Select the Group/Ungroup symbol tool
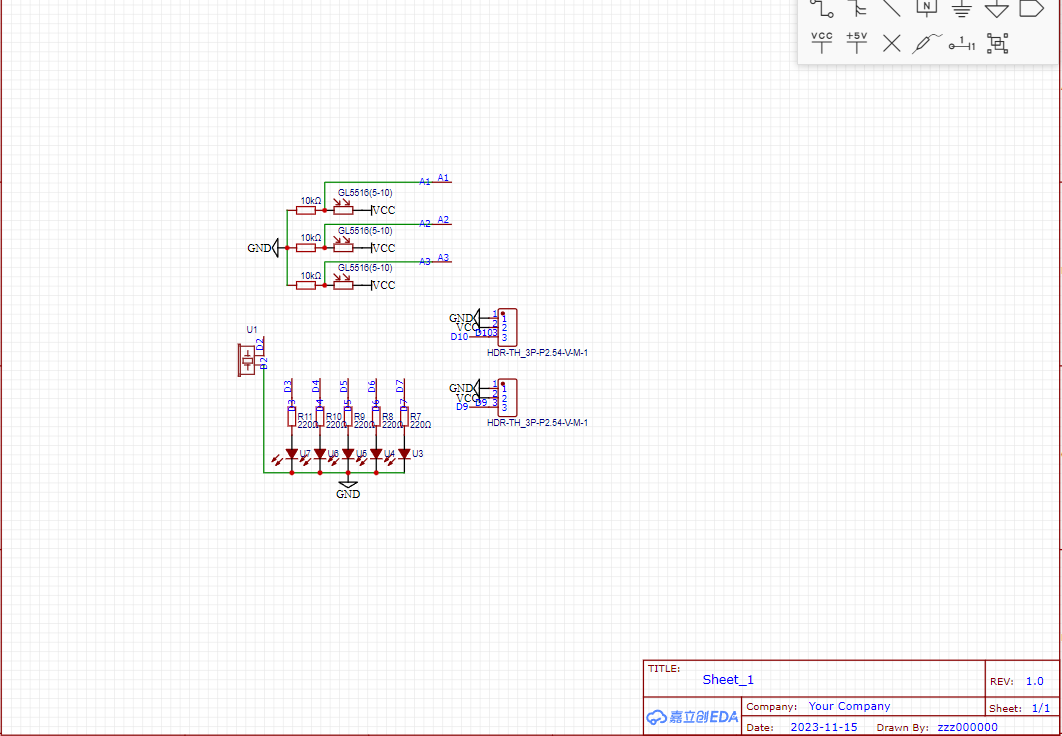 coord(998,44)
